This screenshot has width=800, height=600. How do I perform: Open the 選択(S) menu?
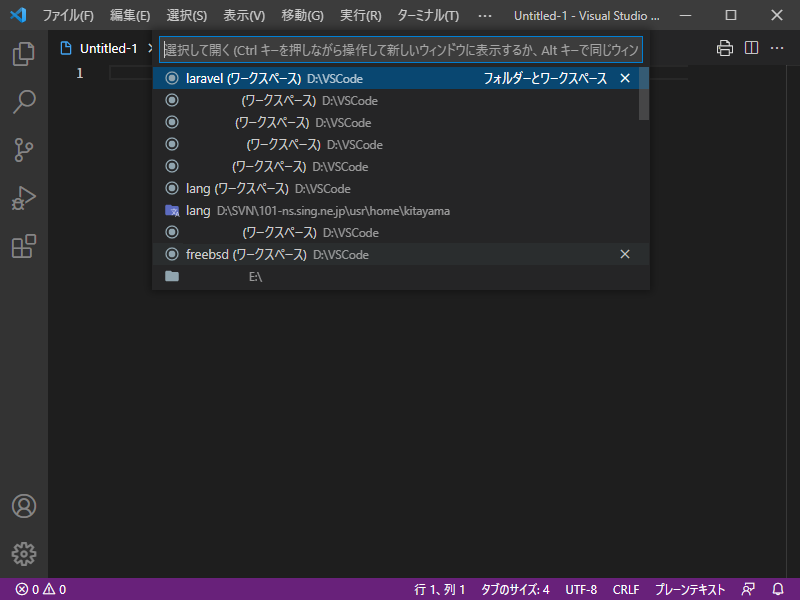coord(187,15)
